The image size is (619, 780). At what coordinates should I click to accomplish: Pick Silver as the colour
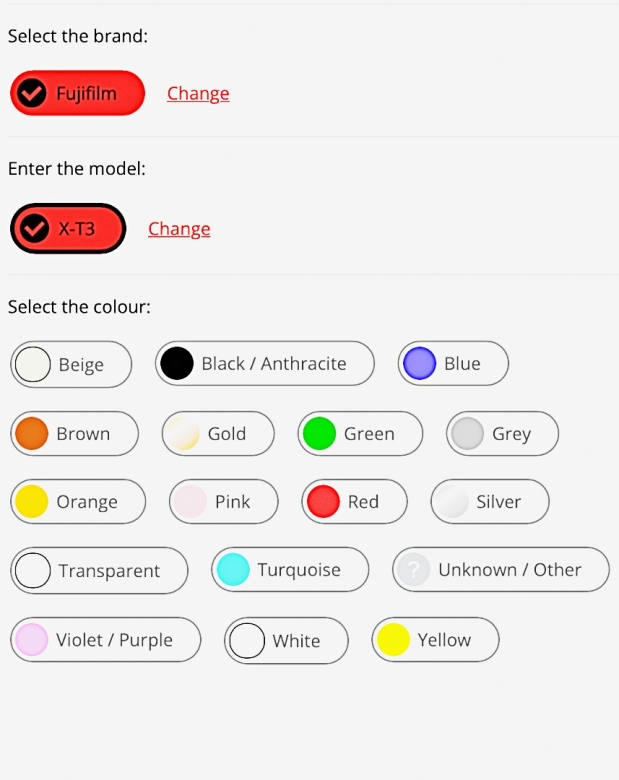(490, 501)
